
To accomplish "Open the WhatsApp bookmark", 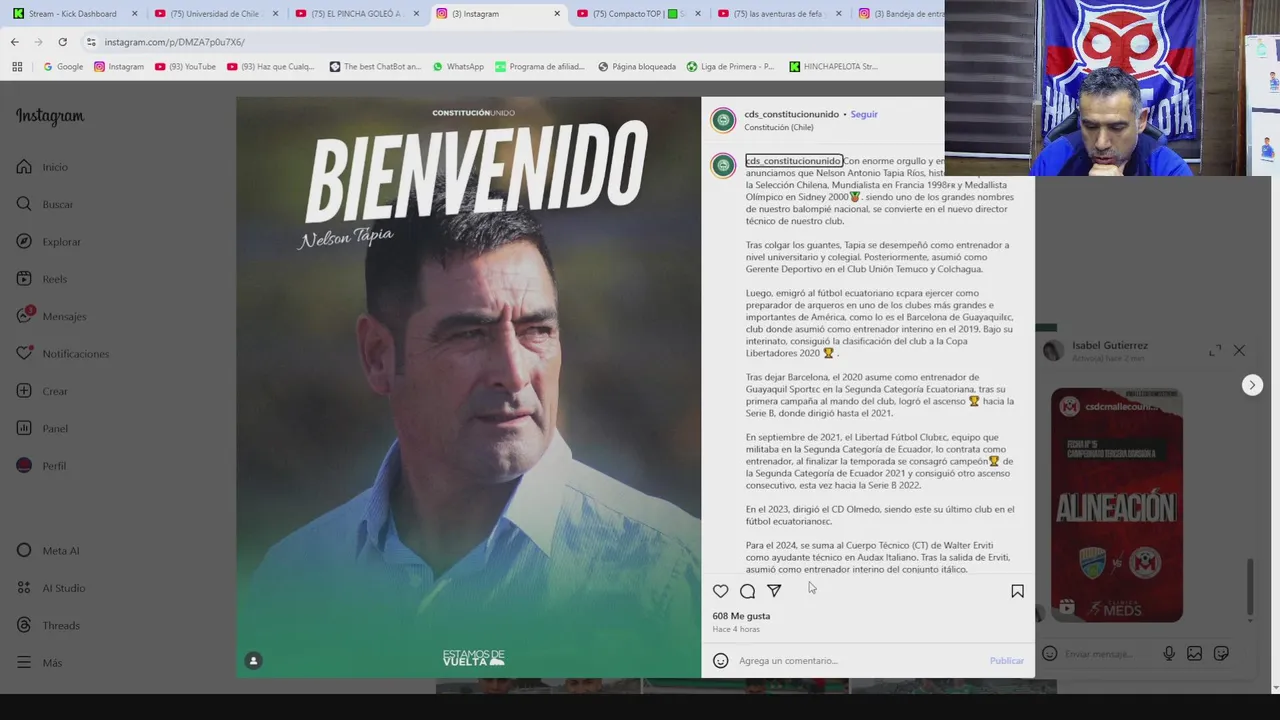I will [458, 67].
